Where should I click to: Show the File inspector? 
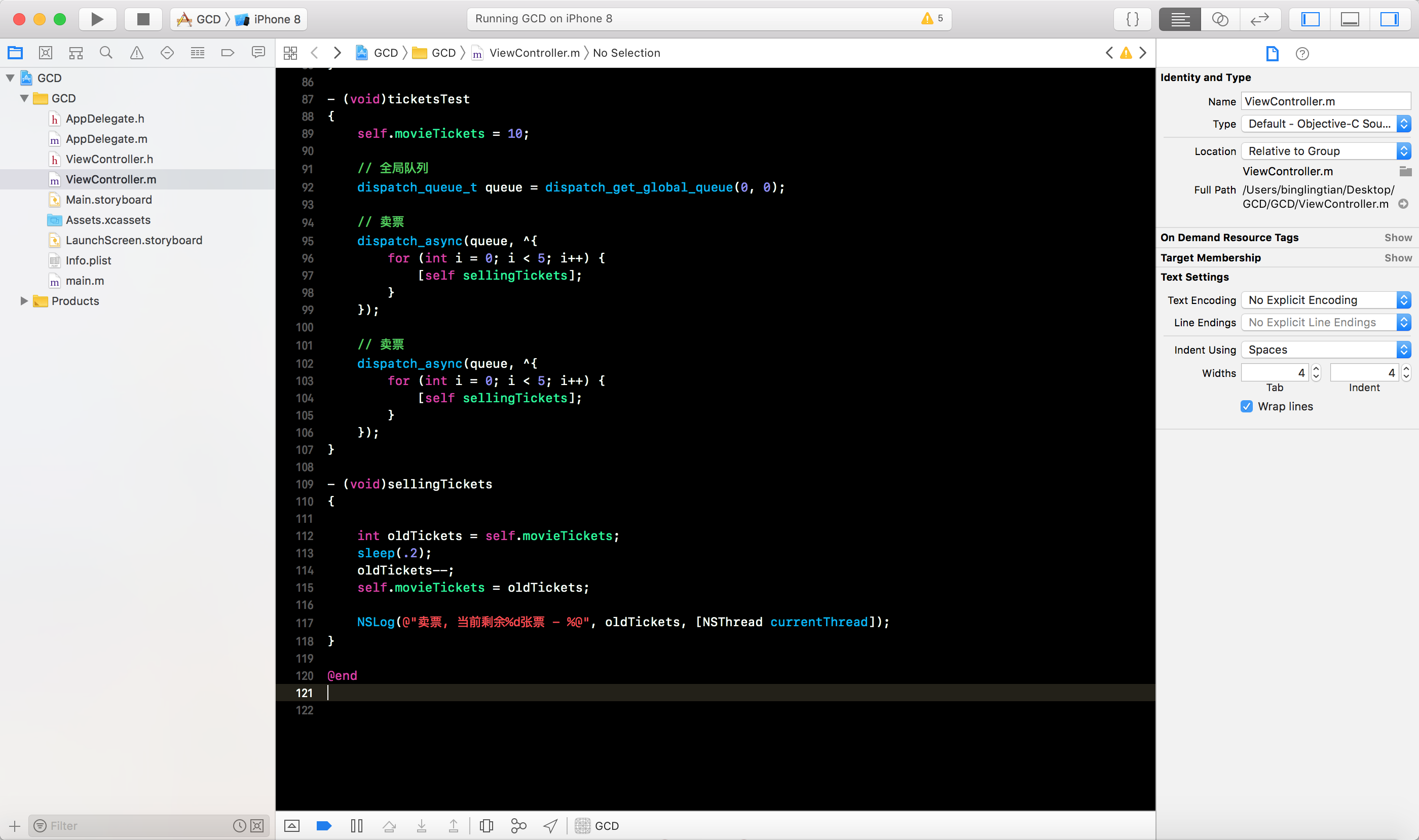[x=1273, y=54]
